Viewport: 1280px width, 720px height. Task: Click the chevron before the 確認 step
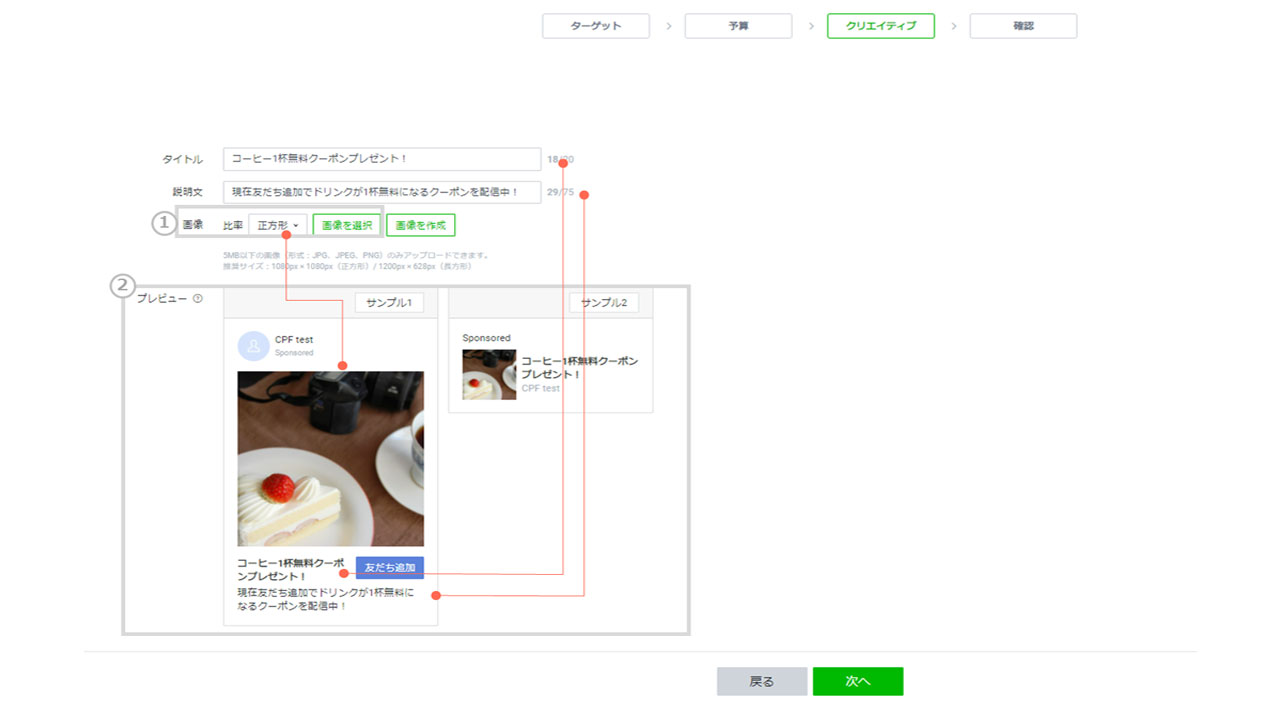coord(953,26)
